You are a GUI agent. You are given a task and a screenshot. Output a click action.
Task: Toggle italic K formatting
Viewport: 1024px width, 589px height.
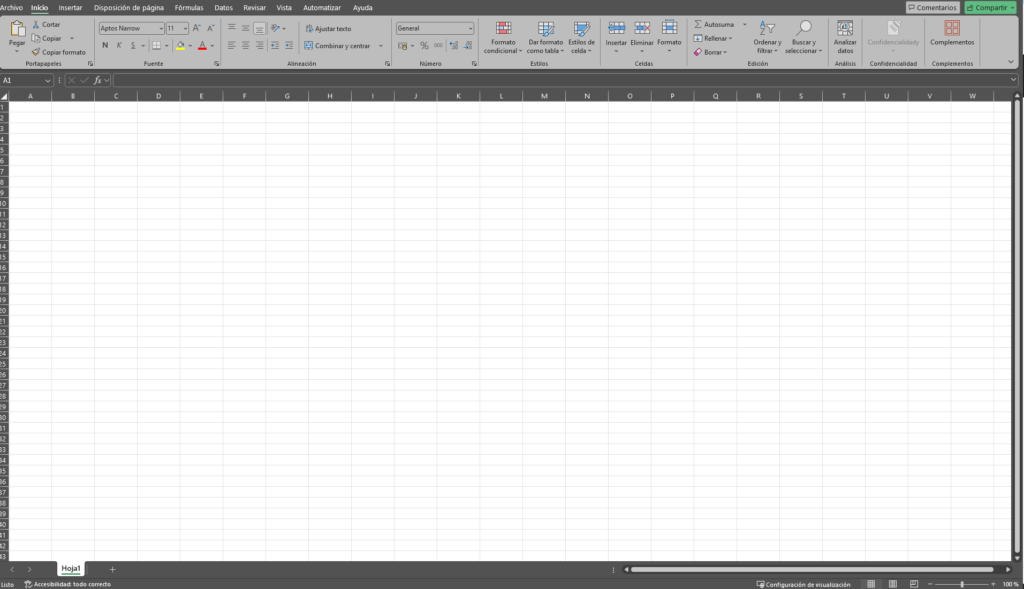[119, 46]
